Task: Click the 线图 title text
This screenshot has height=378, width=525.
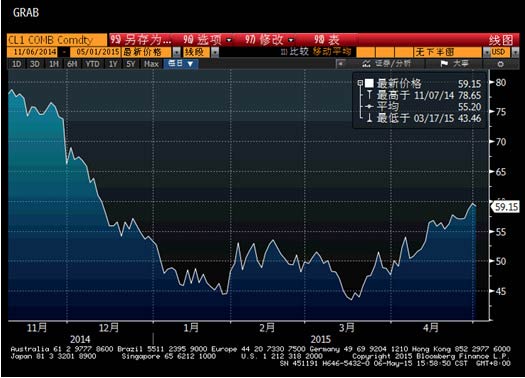Action: [501, 40]
